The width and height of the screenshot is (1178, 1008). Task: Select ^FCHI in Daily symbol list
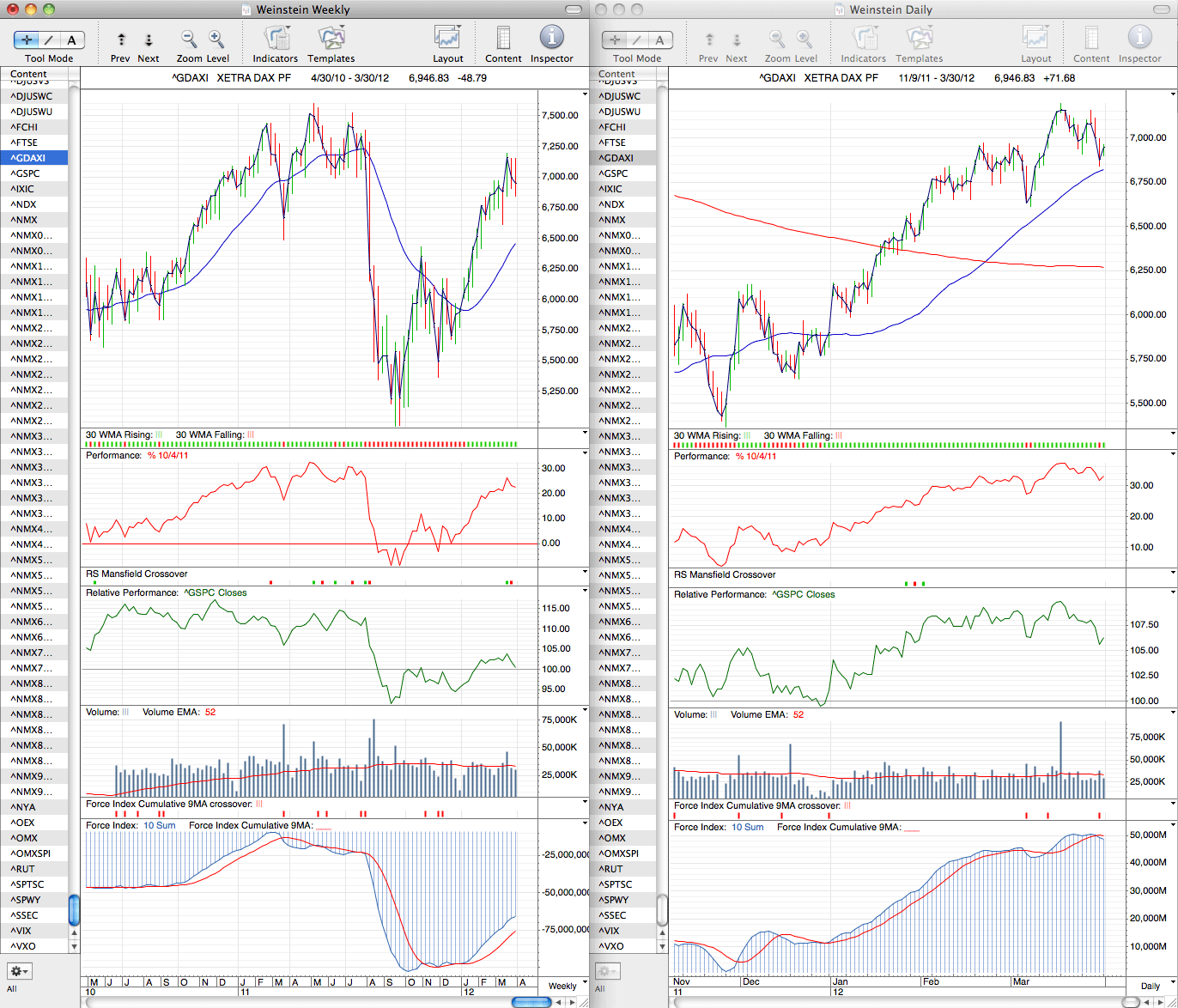[622, 127]
